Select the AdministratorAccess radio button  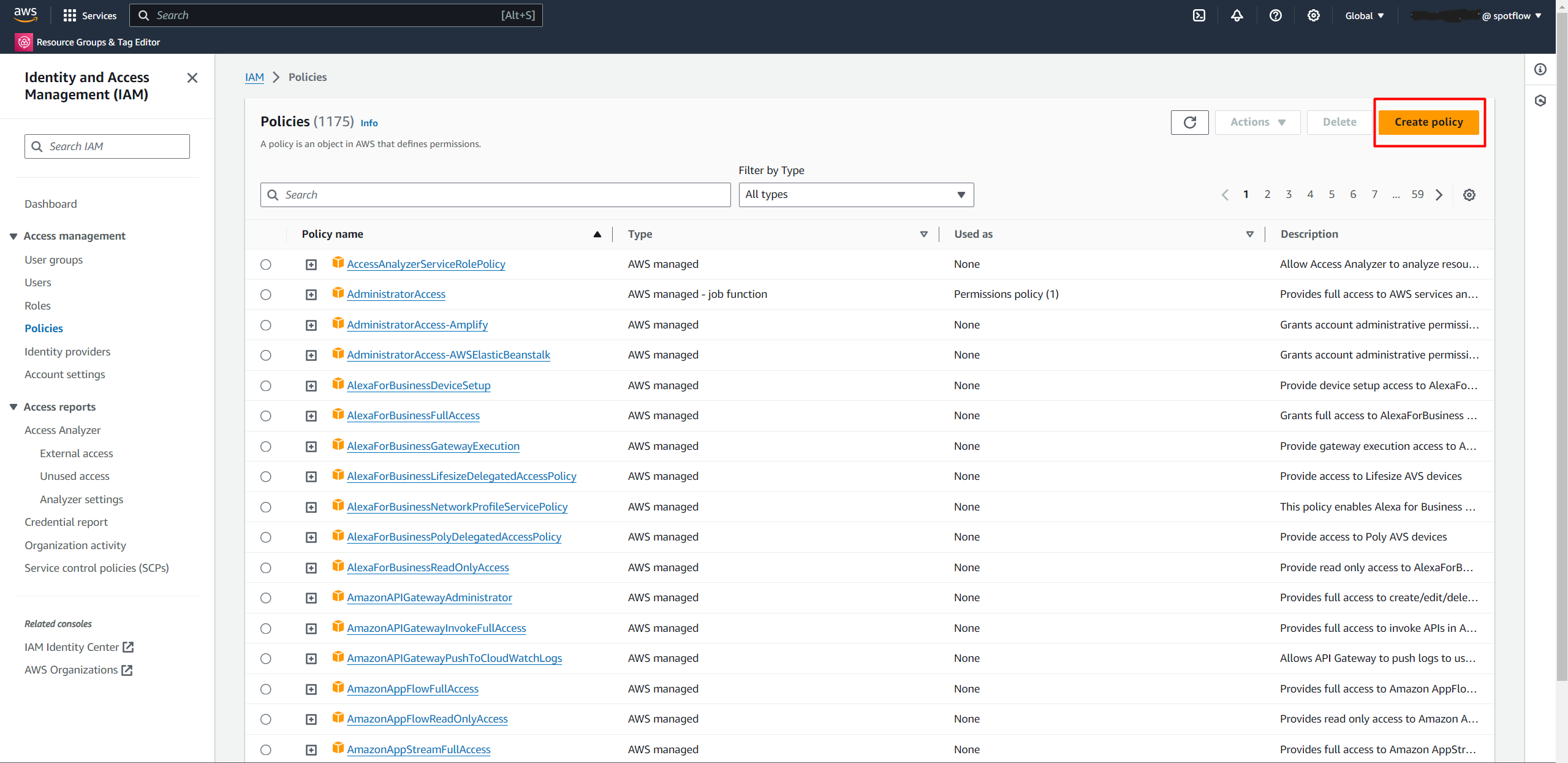[x=266, y=295]
